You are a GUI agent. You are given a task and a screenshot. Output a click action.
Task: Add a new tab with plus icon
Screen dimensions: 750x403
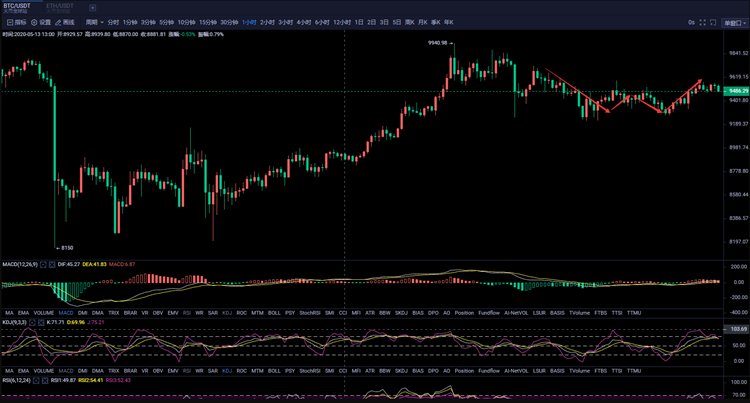93,7
